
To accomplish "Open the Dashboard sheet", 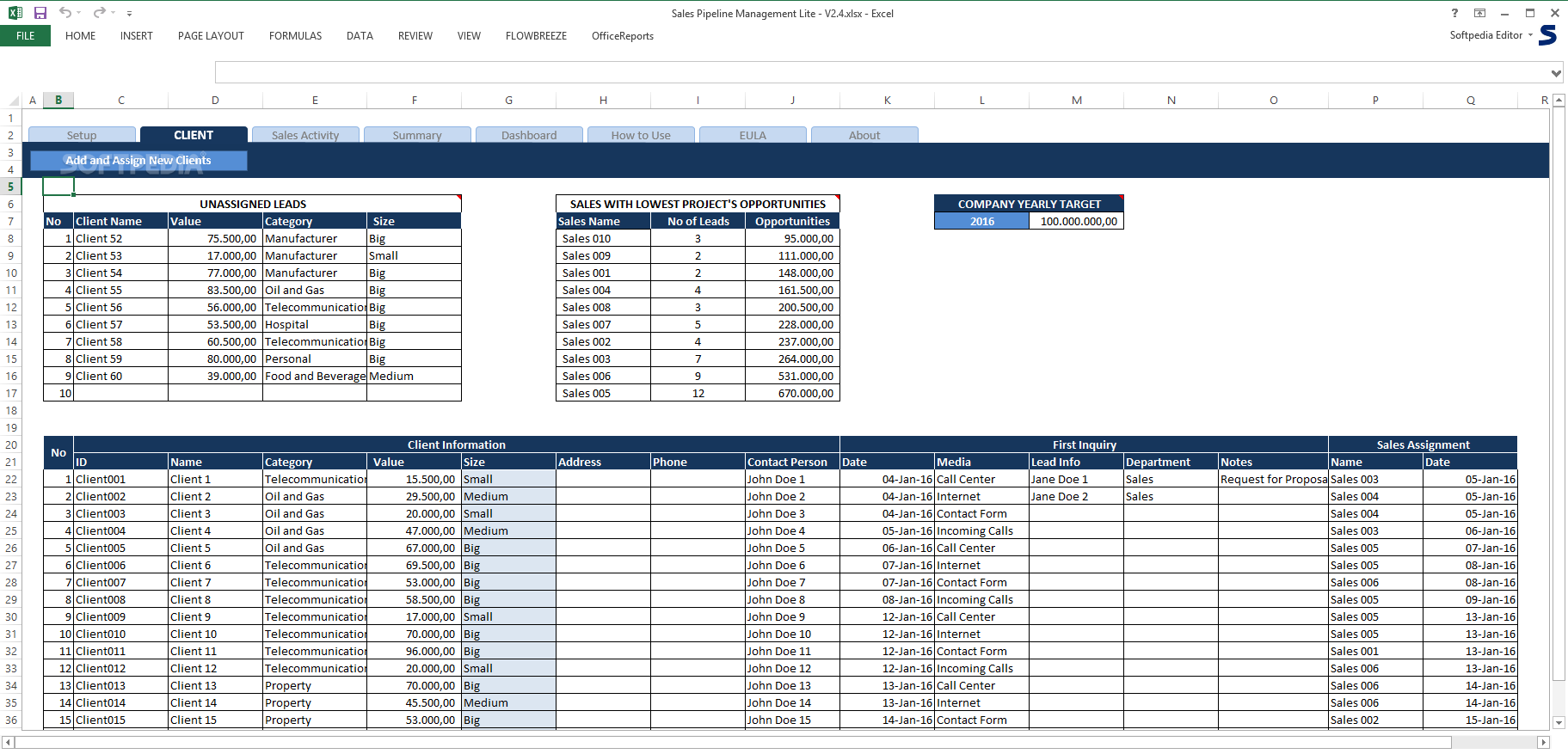I will point(529,135).
